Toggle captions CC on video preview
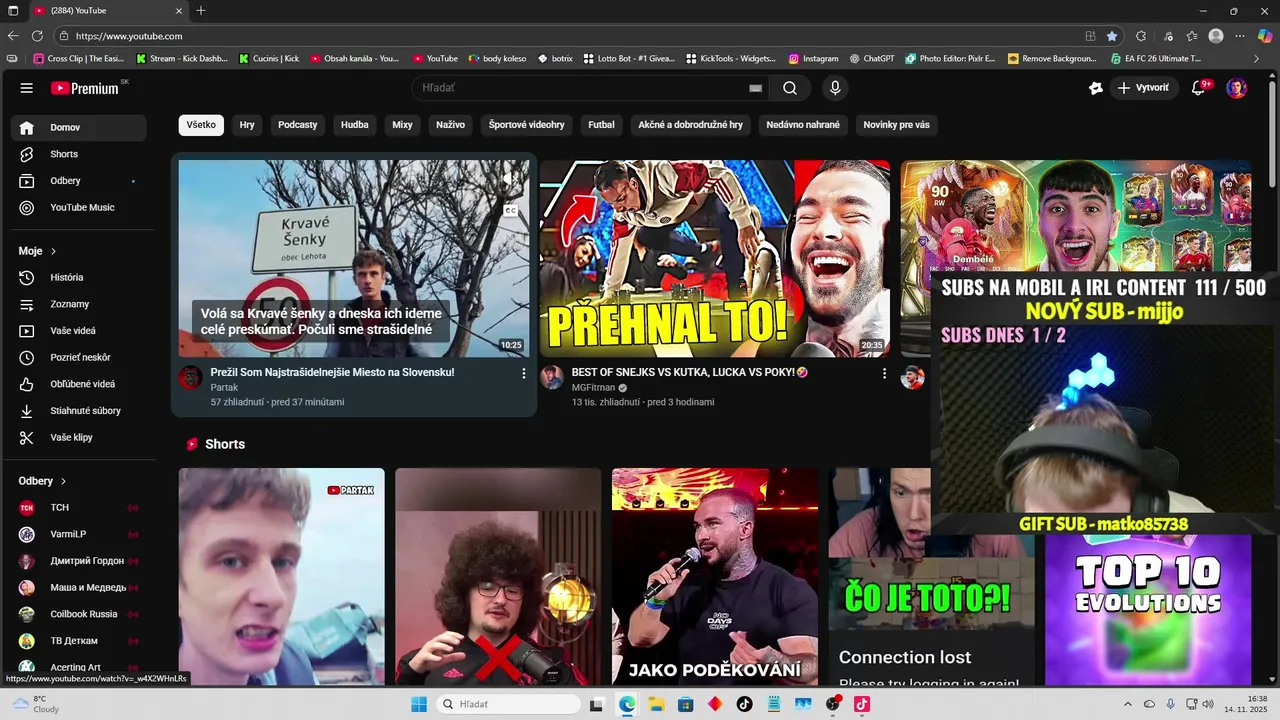This screenshot has height=720, width=1280. [510, 211]
